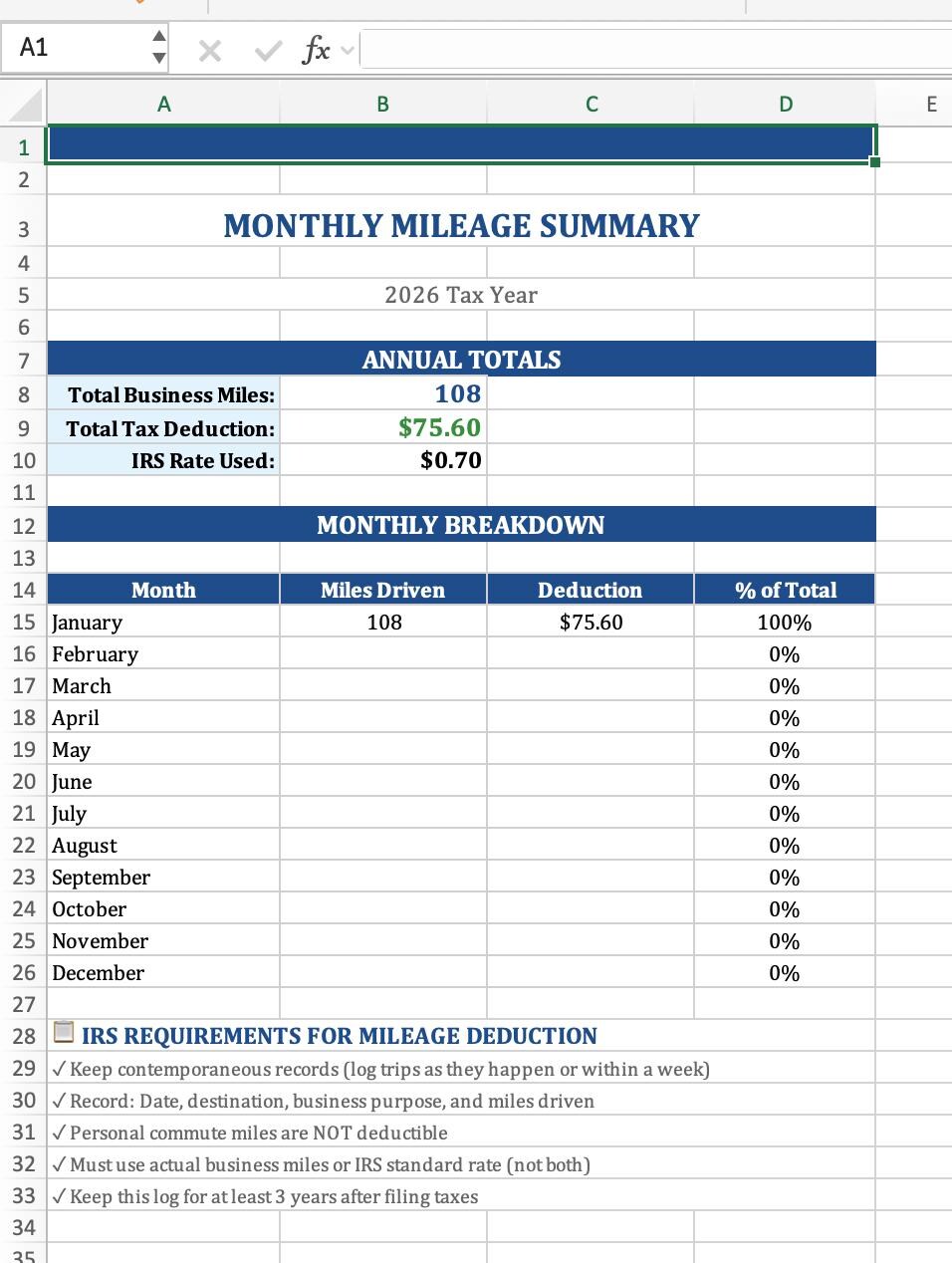Select row 27 header
The height and width of the screenshot is (1263, 952).
(24, 1004)
